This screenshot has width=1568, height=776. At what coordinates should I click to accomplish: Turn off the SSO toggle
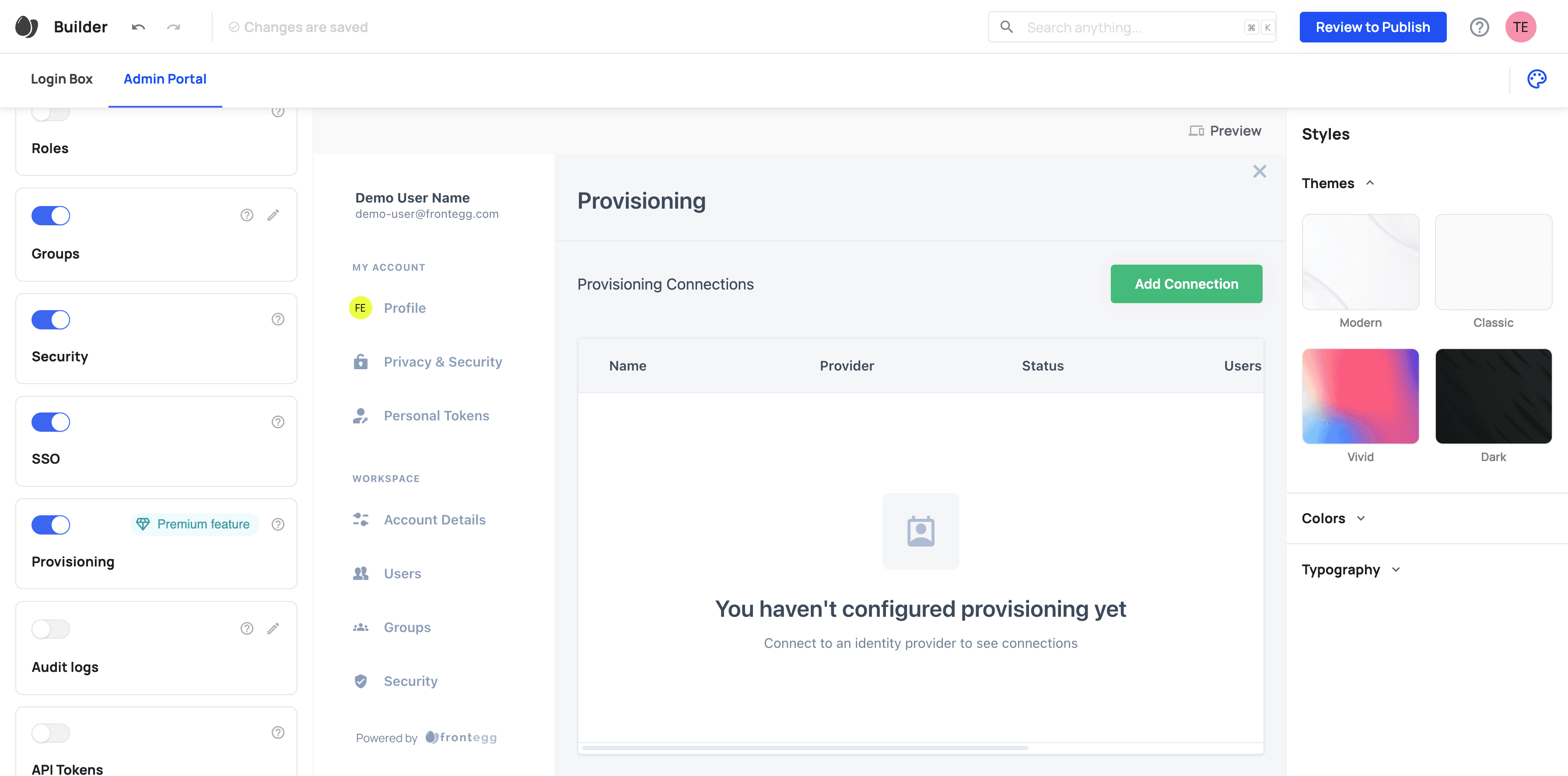tap(50, 422)
